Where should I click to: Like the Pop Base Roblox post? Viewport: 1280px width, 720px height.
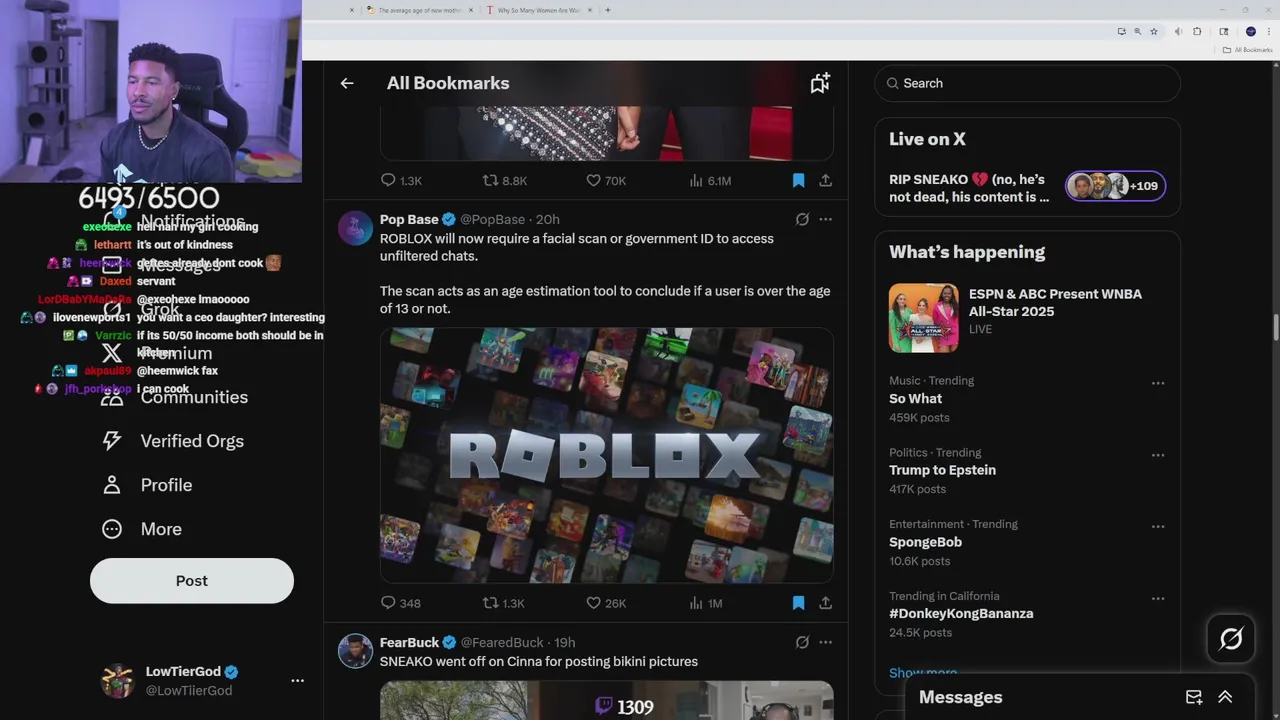click(606, 603)
